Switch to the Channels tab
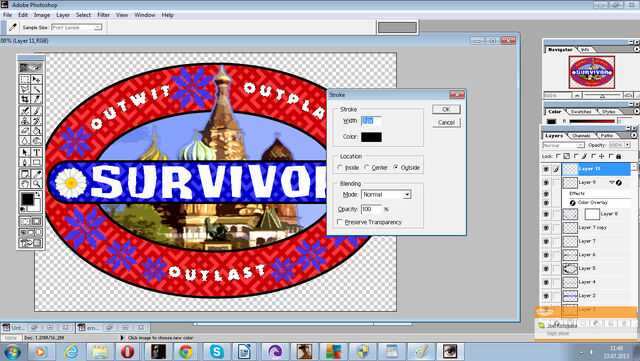The height and width of the screenshot is (361, 640). (581, 135)
